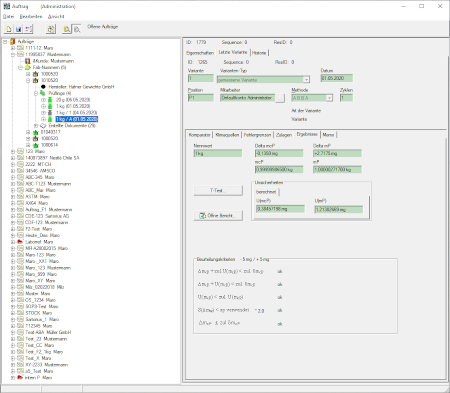Switch to the Eigenschaften tab
The width and height of the screenshot is (450, 393).
click(x=200, y=53)
